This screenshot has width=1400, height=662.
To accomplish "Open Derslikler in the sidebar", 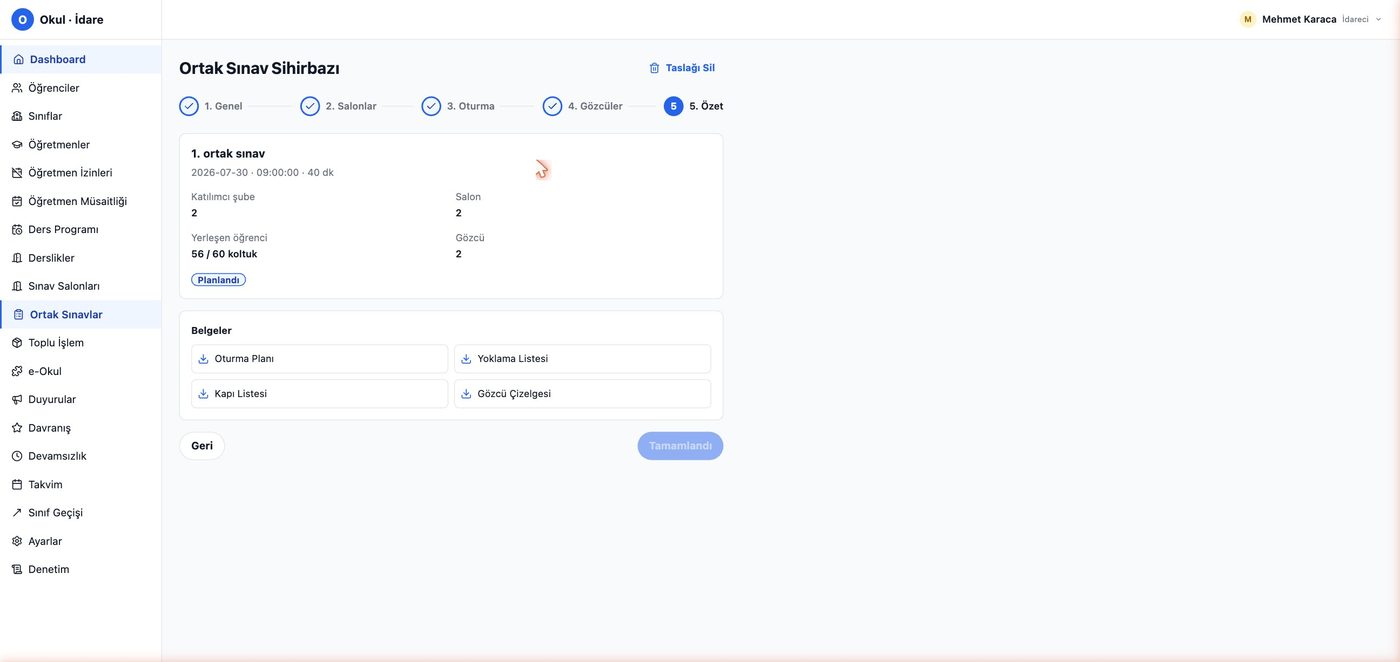I will coord(80,258).
